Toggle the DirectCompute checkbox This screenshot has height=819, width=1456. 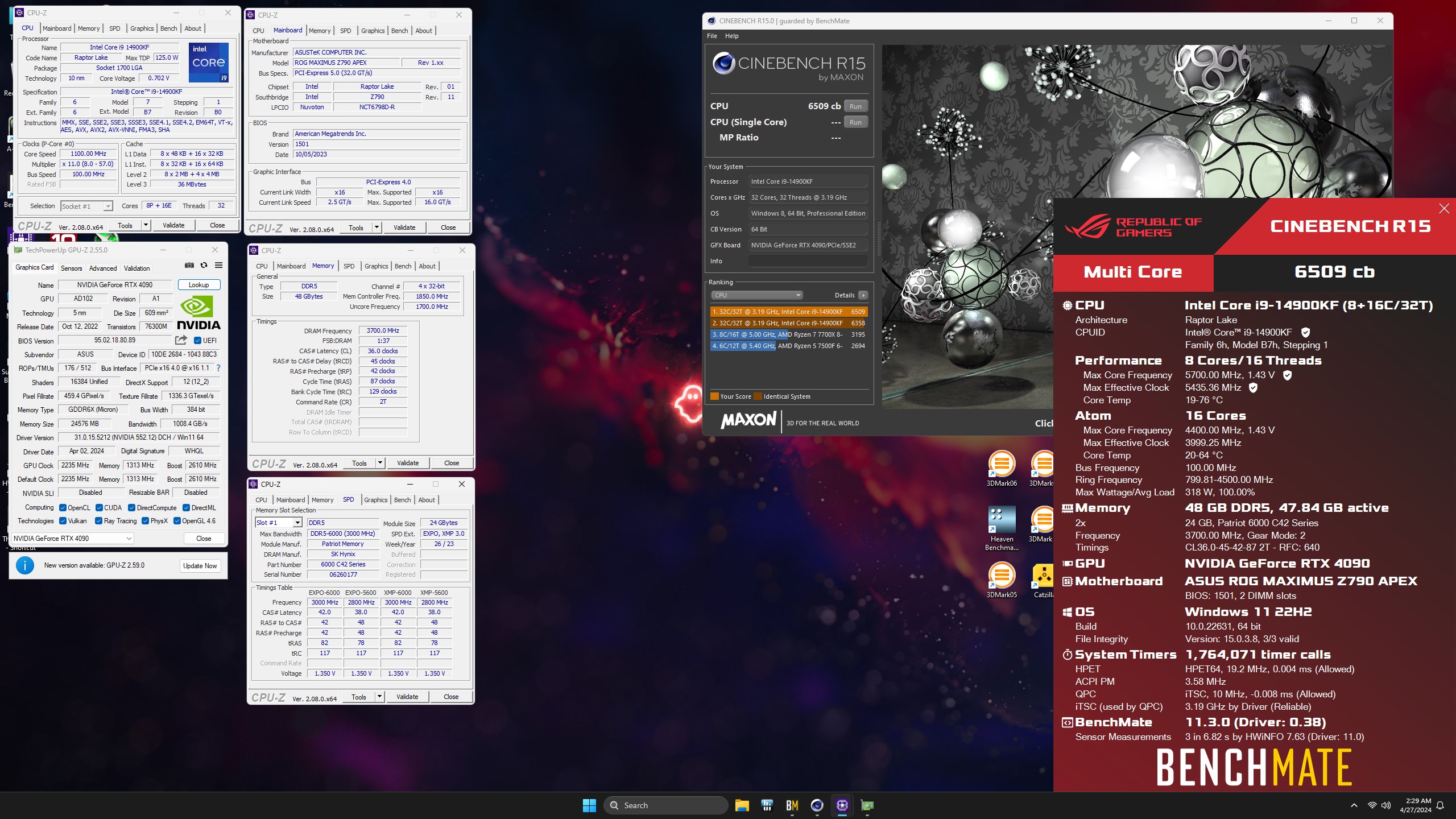point(132,508)
